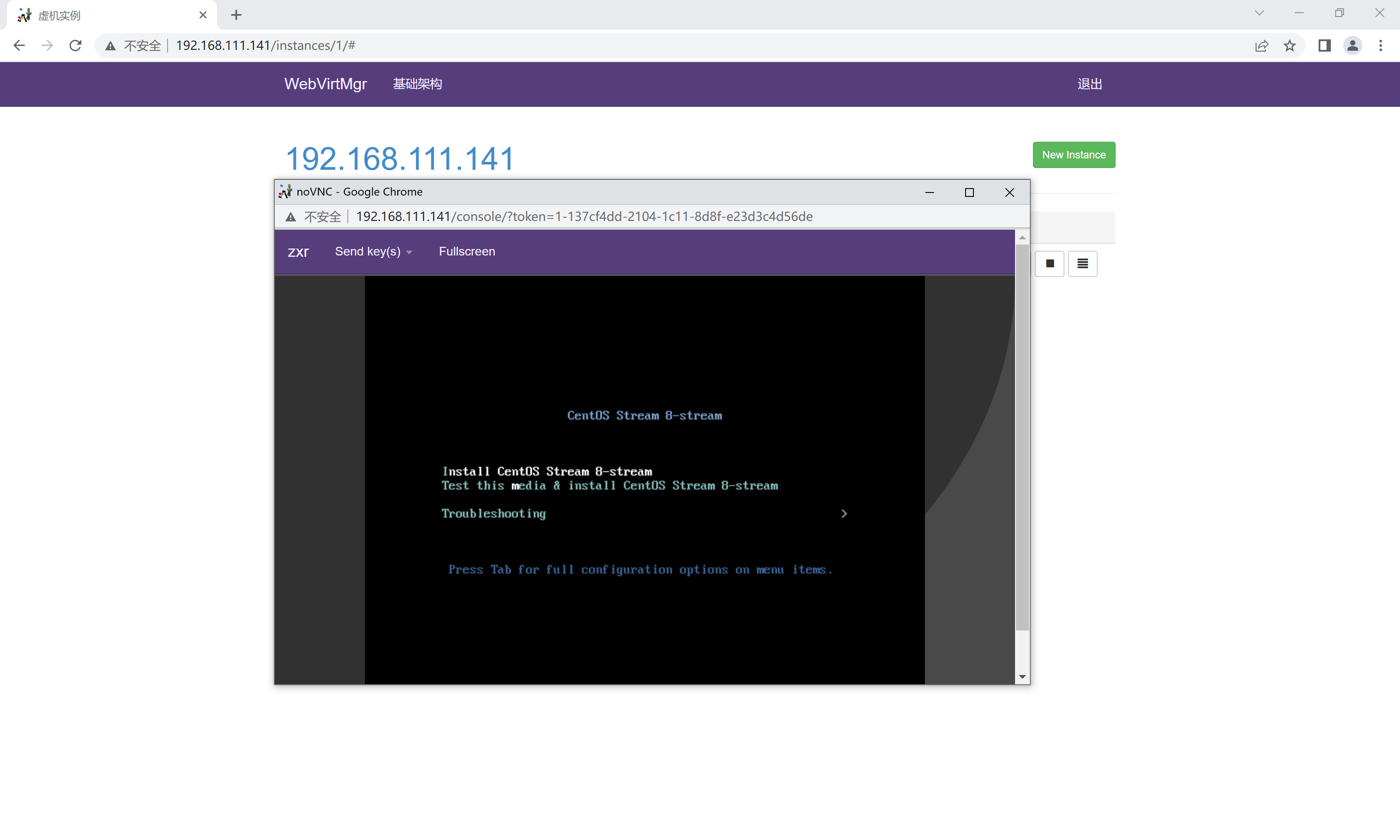Open Chrome profile avatar icon
This screenshot has height=840, width=1400.
coord(1352,45)
